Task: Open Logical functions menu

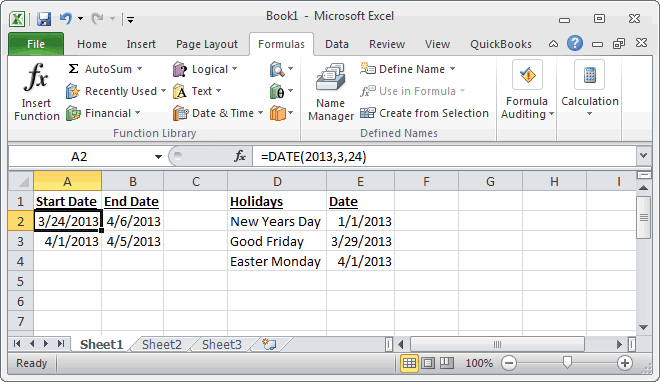Action: click(205, 69)
